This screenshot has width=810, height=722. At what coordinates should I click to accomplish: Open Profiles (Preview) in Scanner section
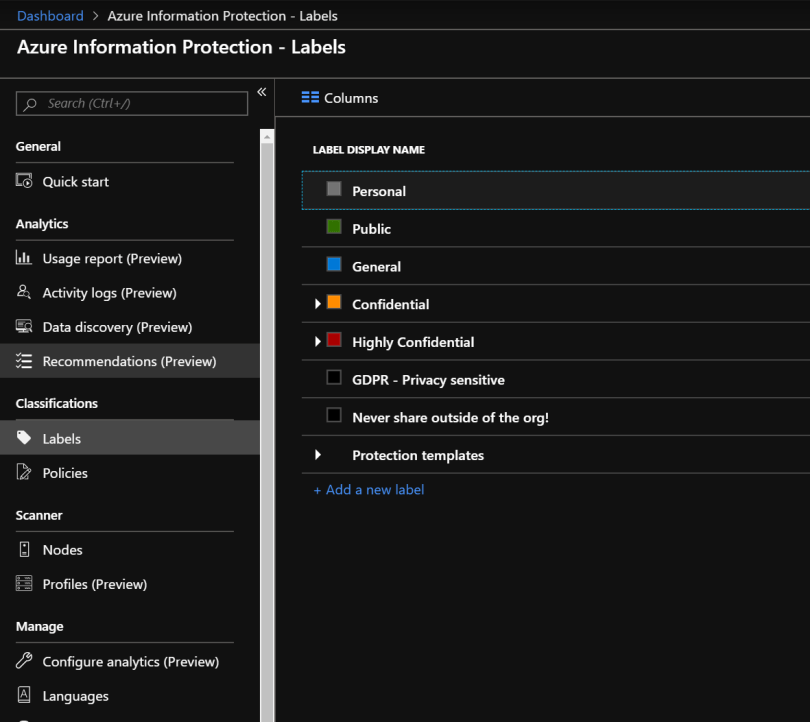(x=94, y=584)
